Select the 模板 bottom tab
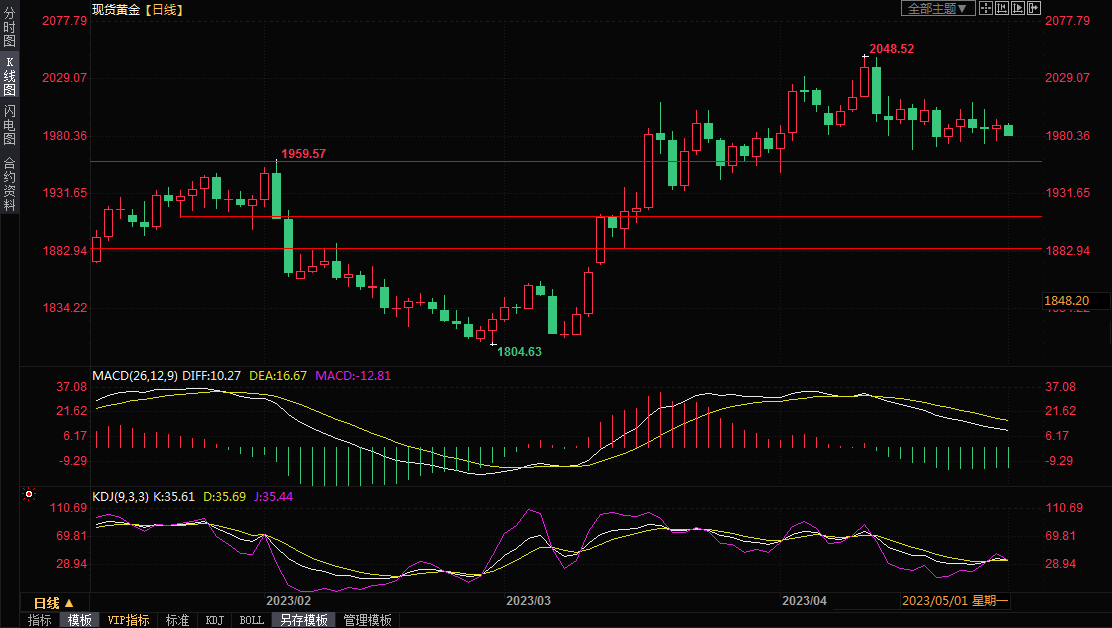The width and height of the screenshot is (1112, 628). [79, 620]
